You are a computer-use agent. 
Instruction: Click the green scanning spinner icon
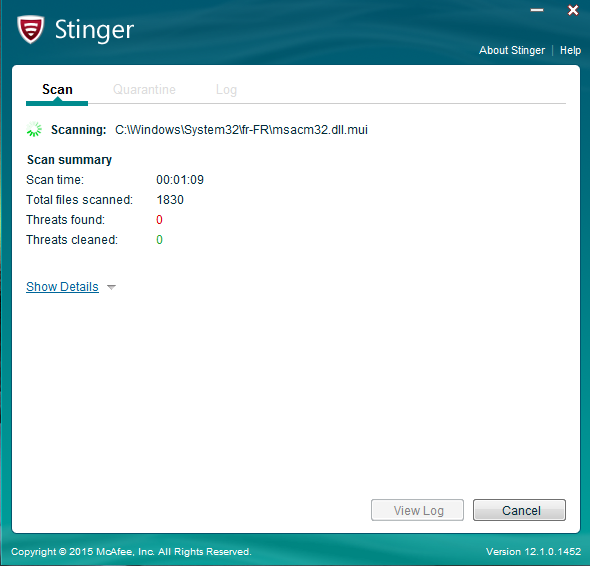[x=34, y=129]
